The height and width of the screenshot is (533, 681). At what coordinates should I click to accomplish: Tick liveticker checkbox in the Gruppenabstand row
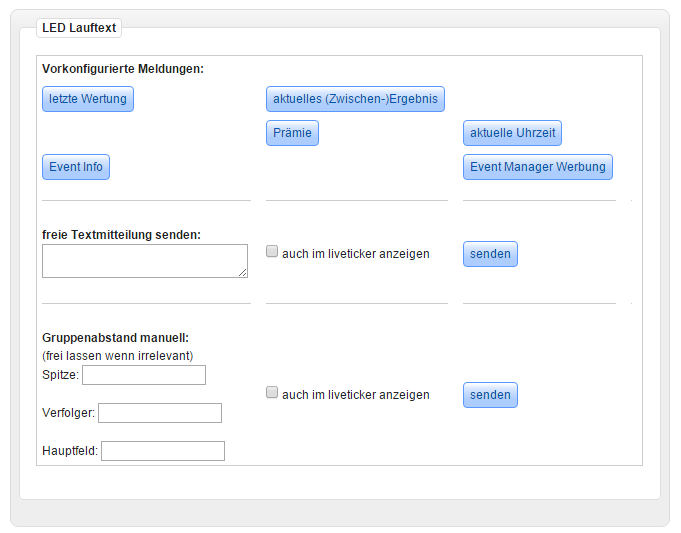click(x=272, y=394)
